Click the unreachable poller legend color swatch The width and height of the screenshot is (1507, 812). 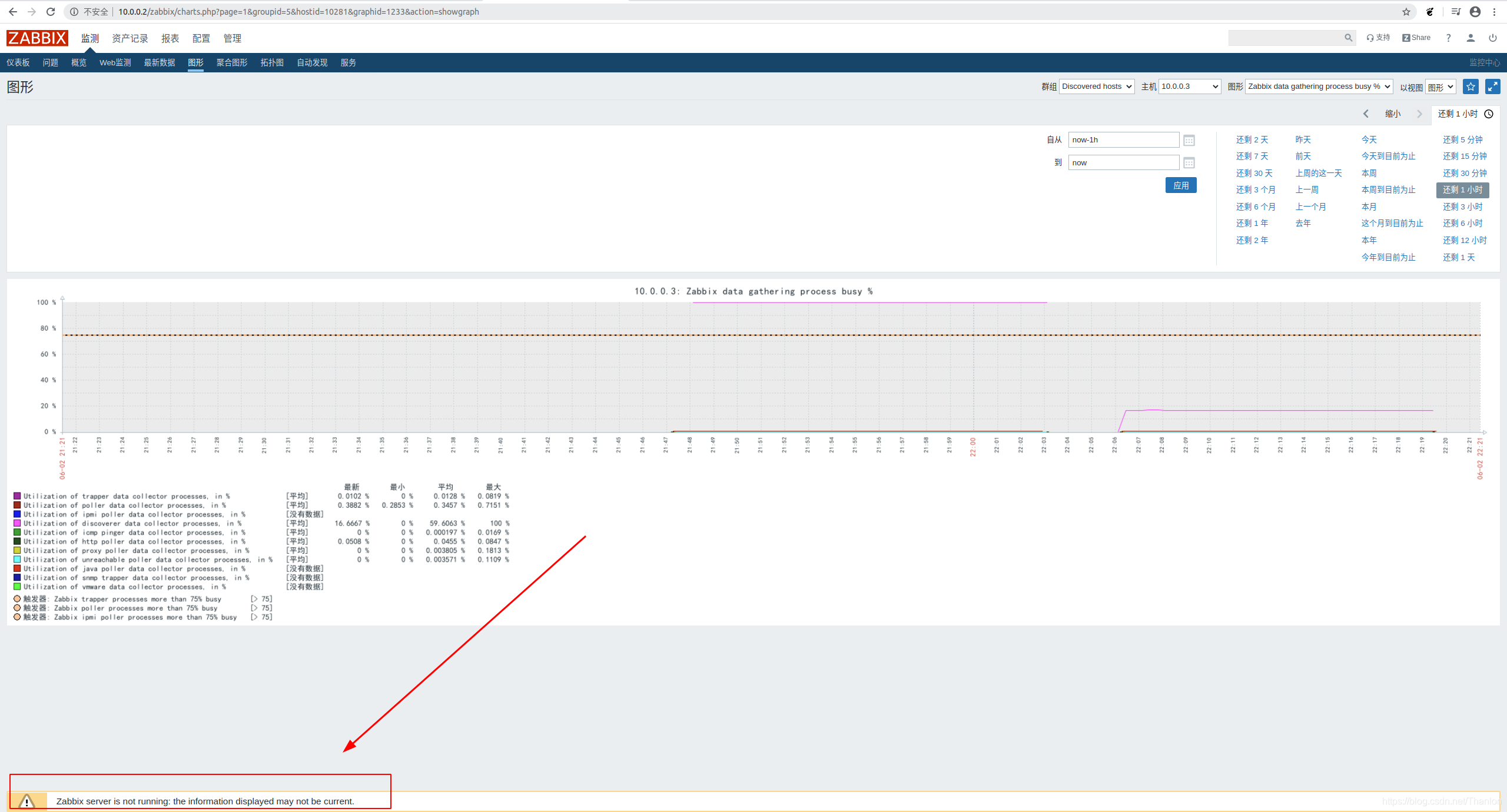tap(17, 560)
